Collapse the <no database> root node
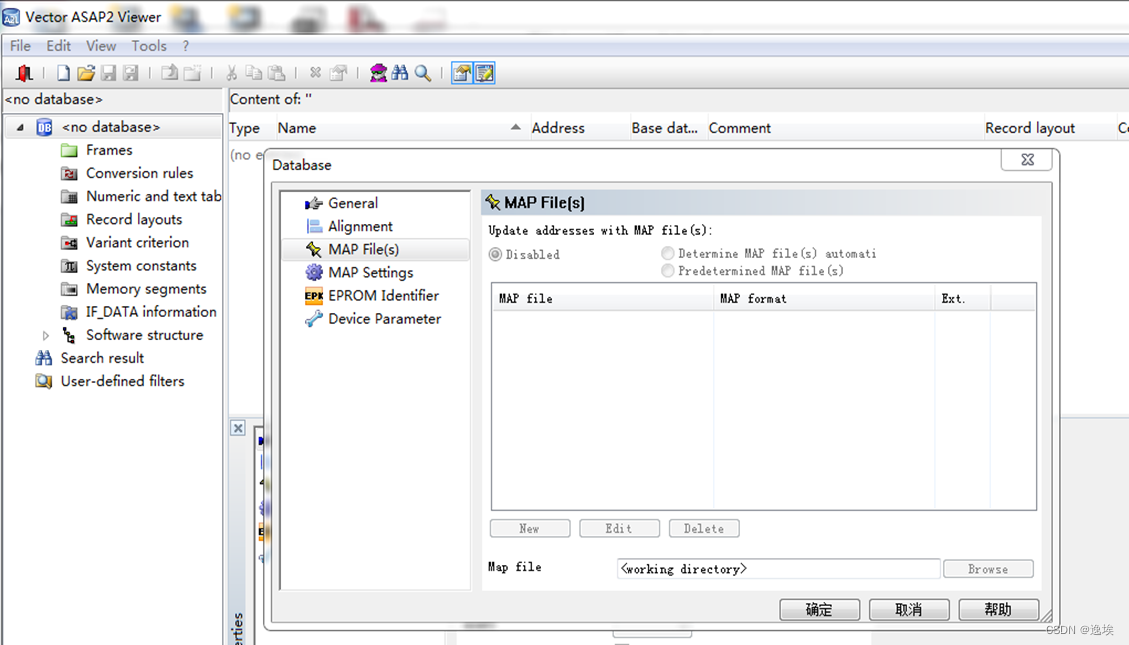This screenshot has height=645, width=1129. [20, 127]
